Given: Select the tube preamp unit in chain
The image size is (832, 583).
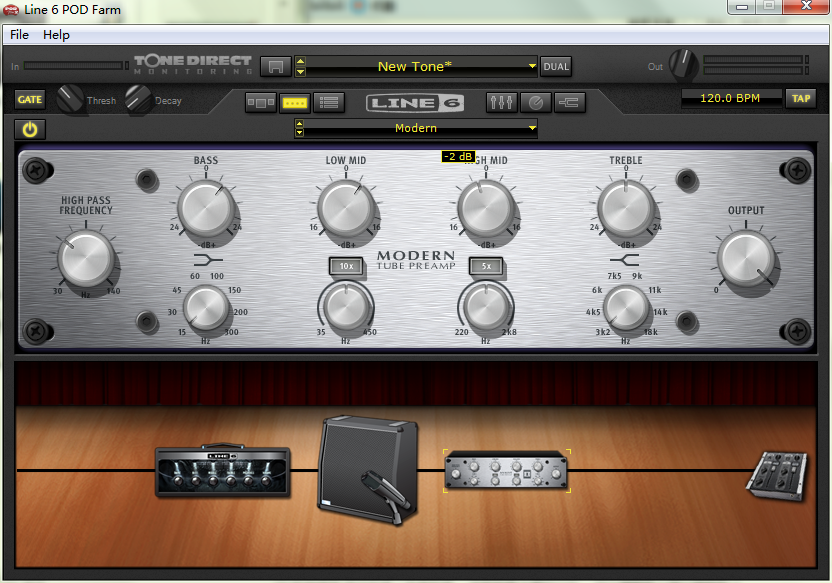Looking at the screenshot, I should [x=506, y=470].
